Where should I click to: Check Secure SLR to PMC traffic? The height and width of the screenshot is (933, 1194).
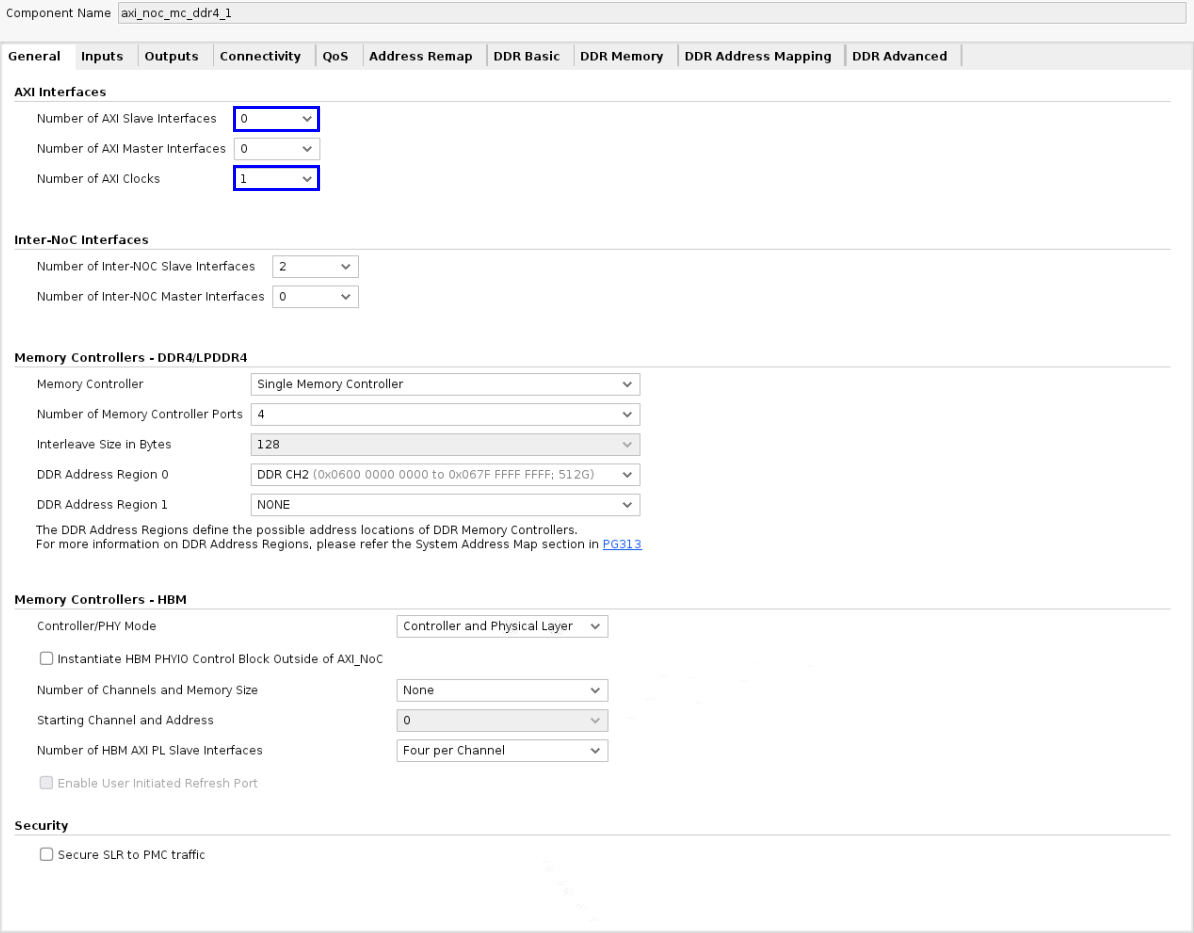click(x=46, y=855)
